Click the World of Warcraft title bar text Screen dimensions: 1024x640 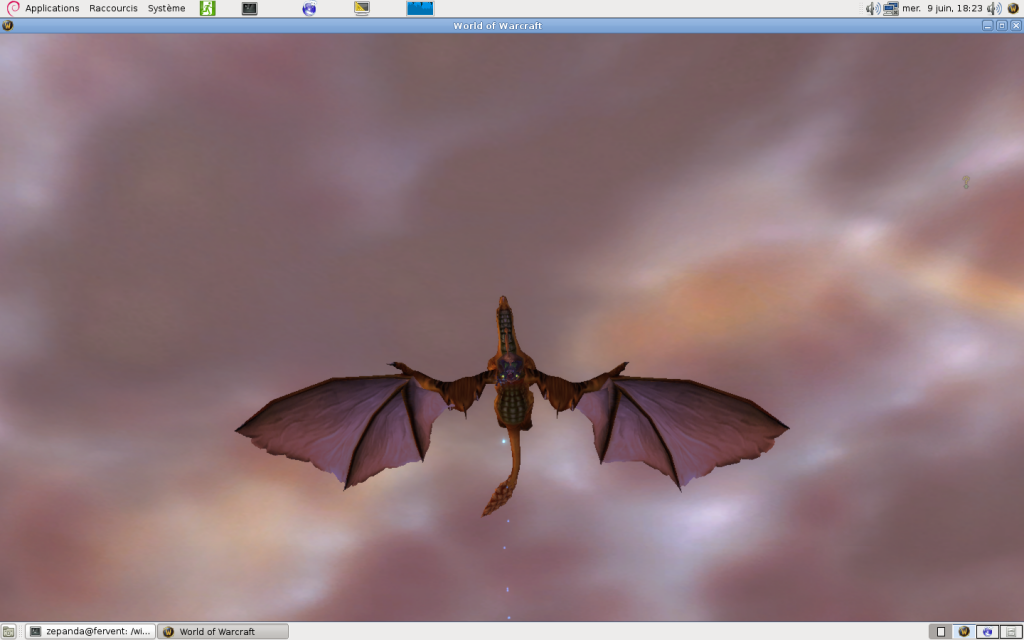[x=498, y=25]
